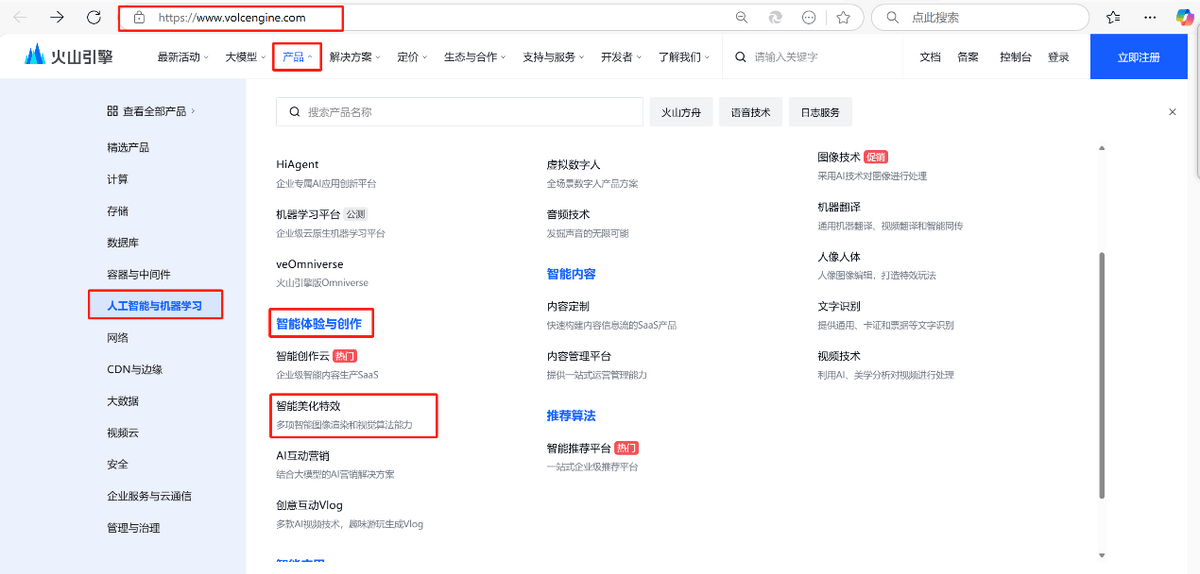Click the 火山方舟 quick tag button
Viewport: 1200px width, 574px height.
tap(682, 112)
